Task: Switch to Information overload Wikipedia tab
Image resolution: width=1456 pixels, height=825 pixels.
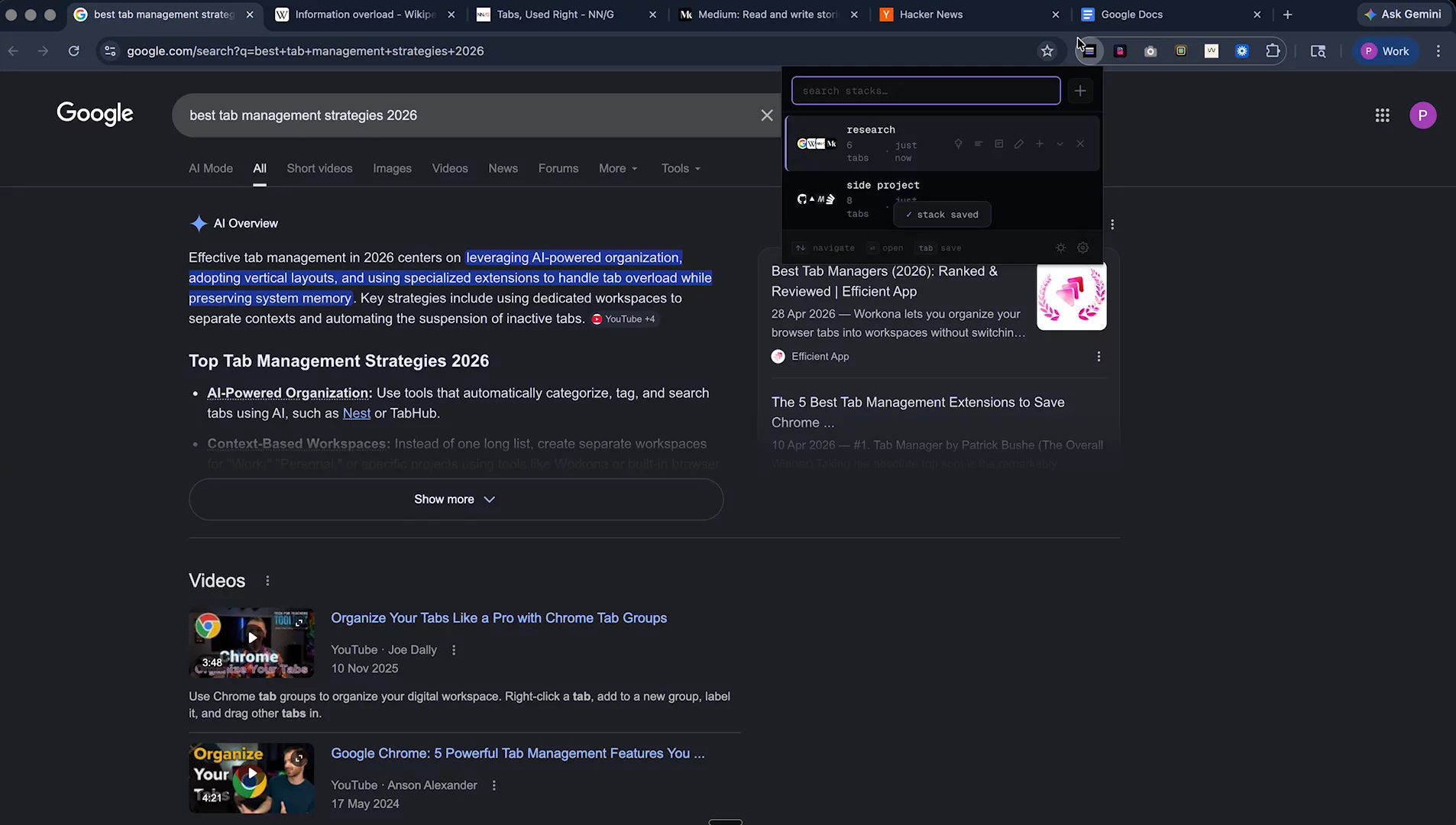Action: [364, 15]
